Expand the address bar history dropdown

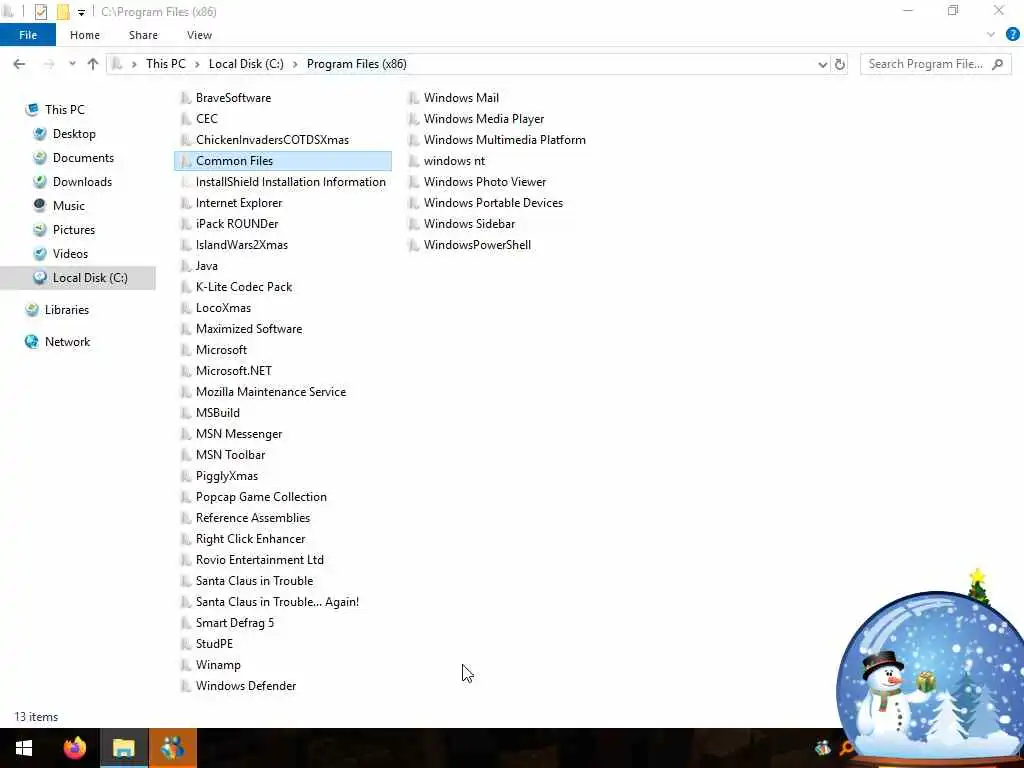pos(822,64)
